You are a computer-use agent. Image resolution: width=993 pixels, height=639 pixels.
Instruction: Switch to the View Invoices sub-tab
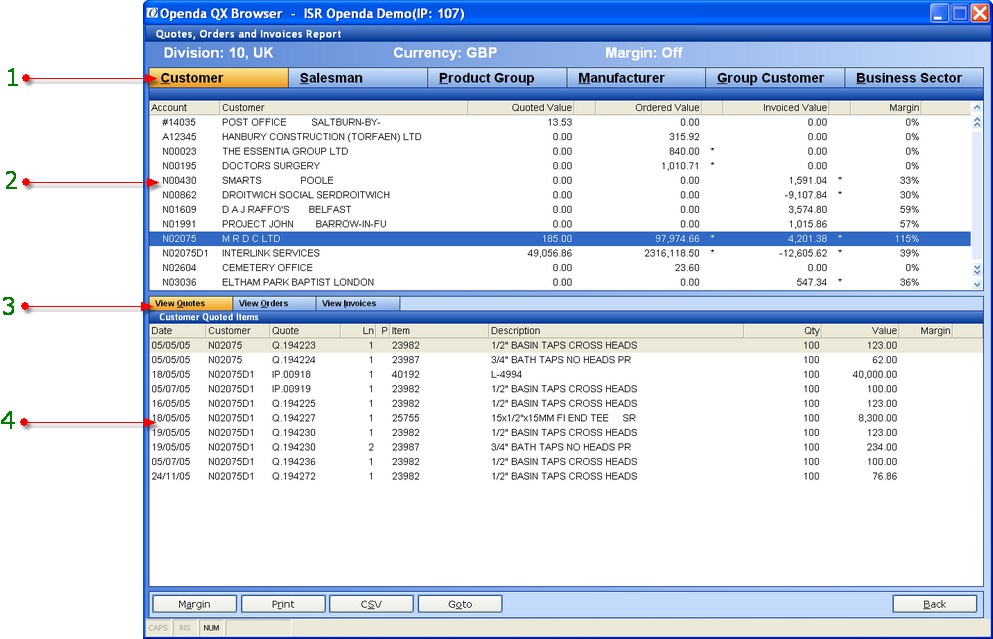pyautogui.click(x=358, y=303)
